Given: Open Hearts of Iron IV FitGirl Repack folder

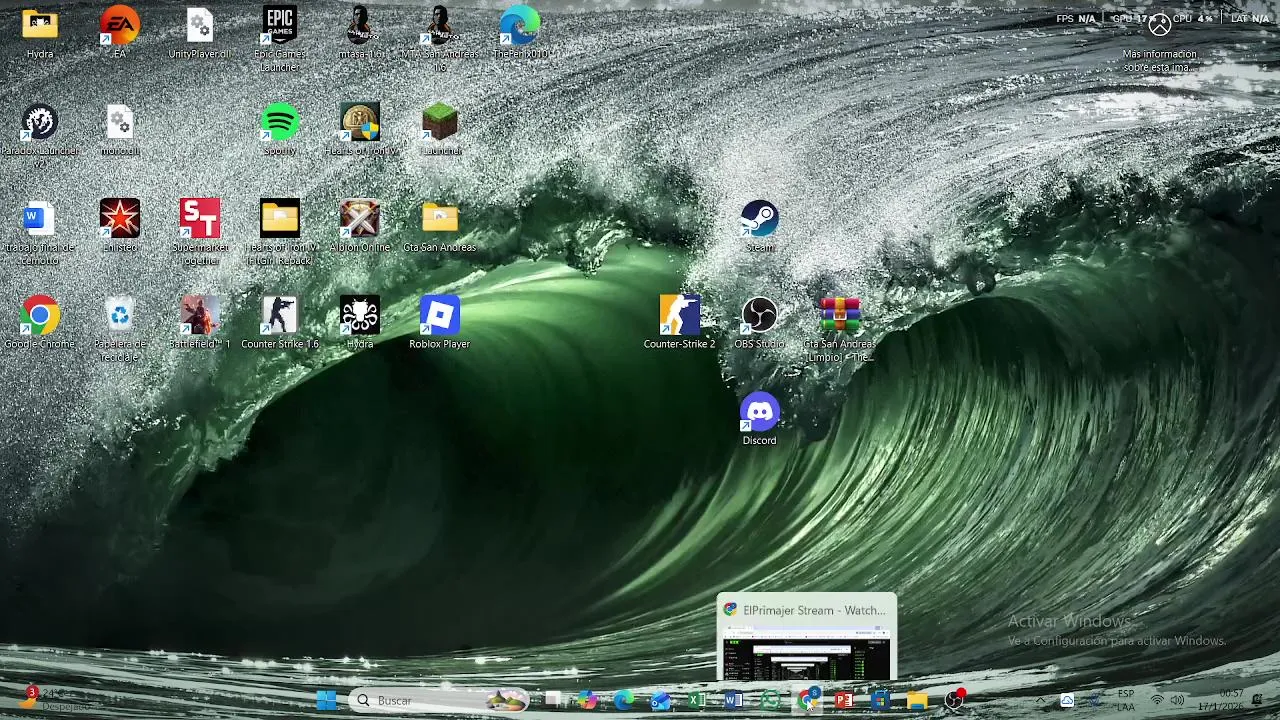Looking at the screenshot, I should click(280, 233).
